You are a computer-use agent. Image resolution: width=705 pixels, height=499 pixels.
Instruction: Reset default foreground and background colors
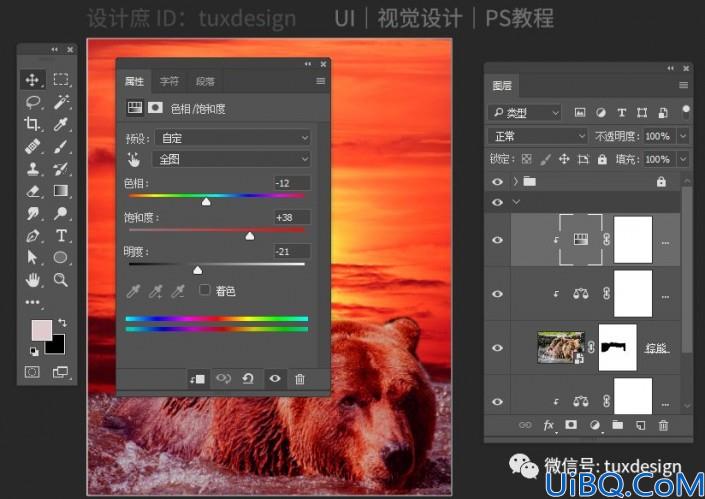coord(34,351)
